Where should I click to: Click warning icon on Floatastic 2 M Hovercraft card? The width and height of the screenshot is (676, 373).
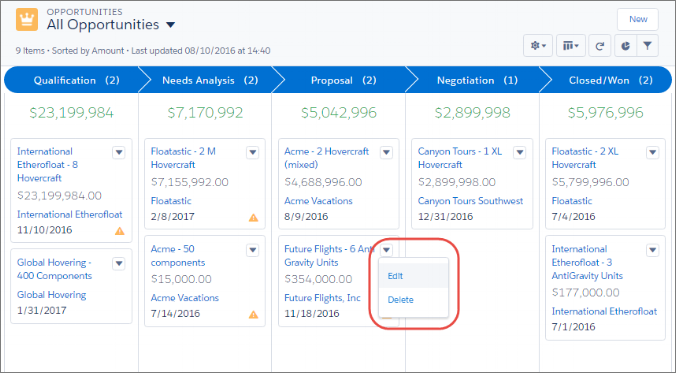[x=254, y=218]
